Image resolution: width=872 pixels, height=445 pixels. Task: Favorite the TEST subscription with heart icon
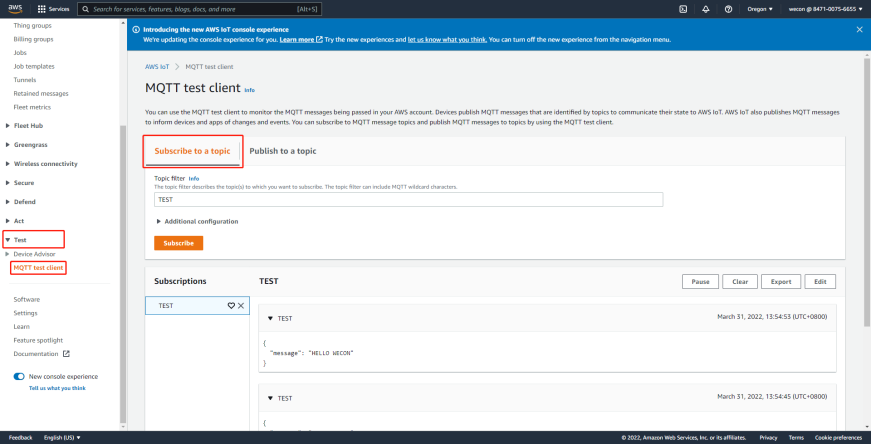tap(231, 306)
